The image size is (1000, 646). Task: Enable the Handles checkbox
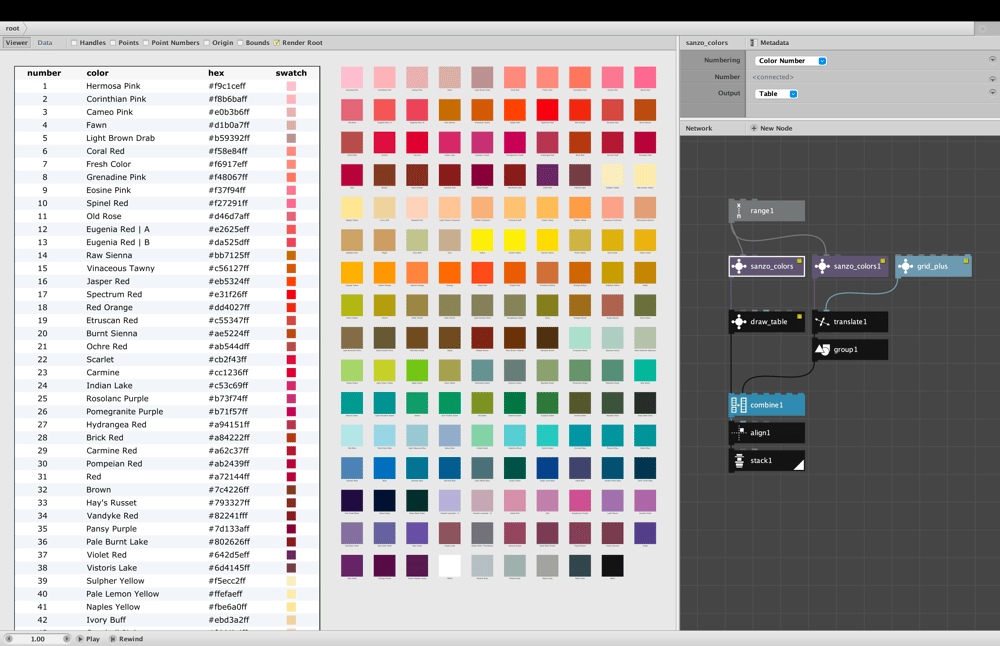coord(74,43)
